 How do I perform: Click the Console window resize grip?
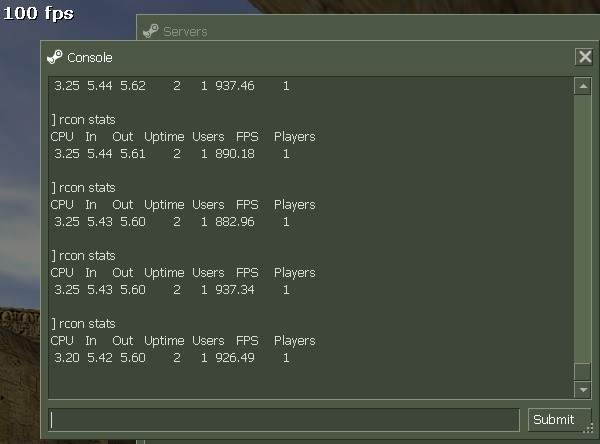point(588,428)
